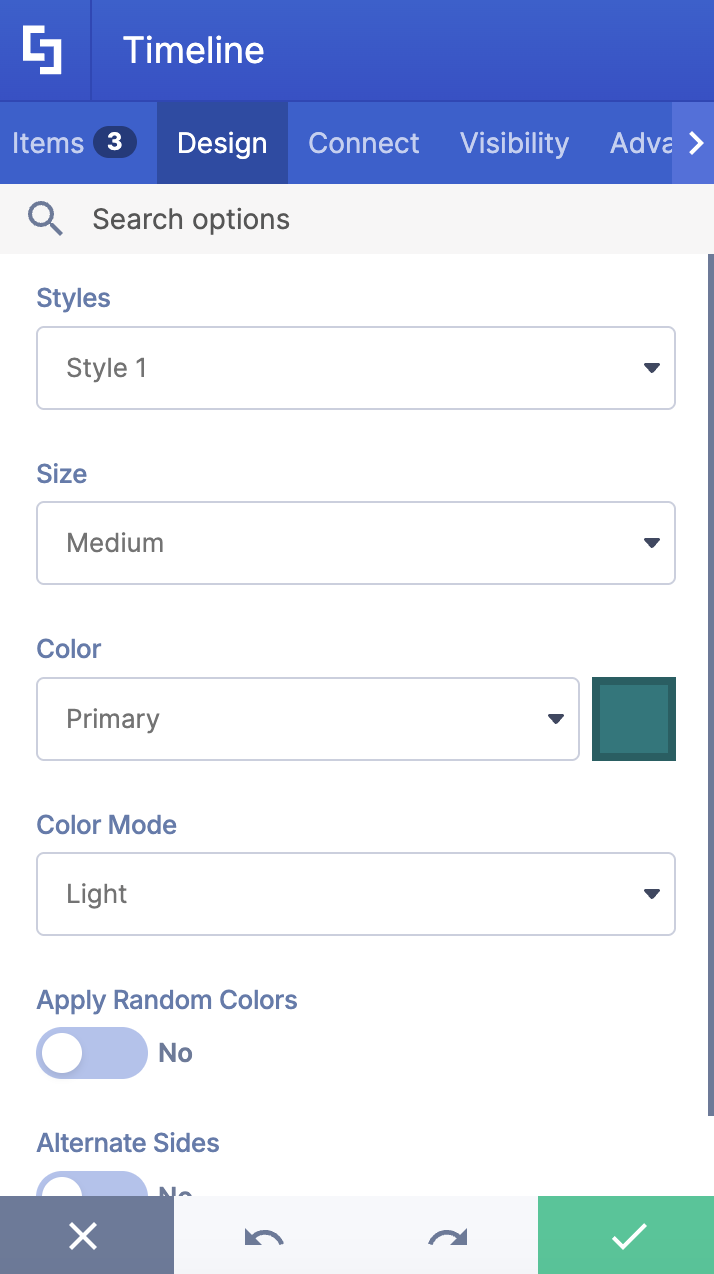Click the Elfsight logo icon
The image size is (714, 1274).
(x=44, y=49)
